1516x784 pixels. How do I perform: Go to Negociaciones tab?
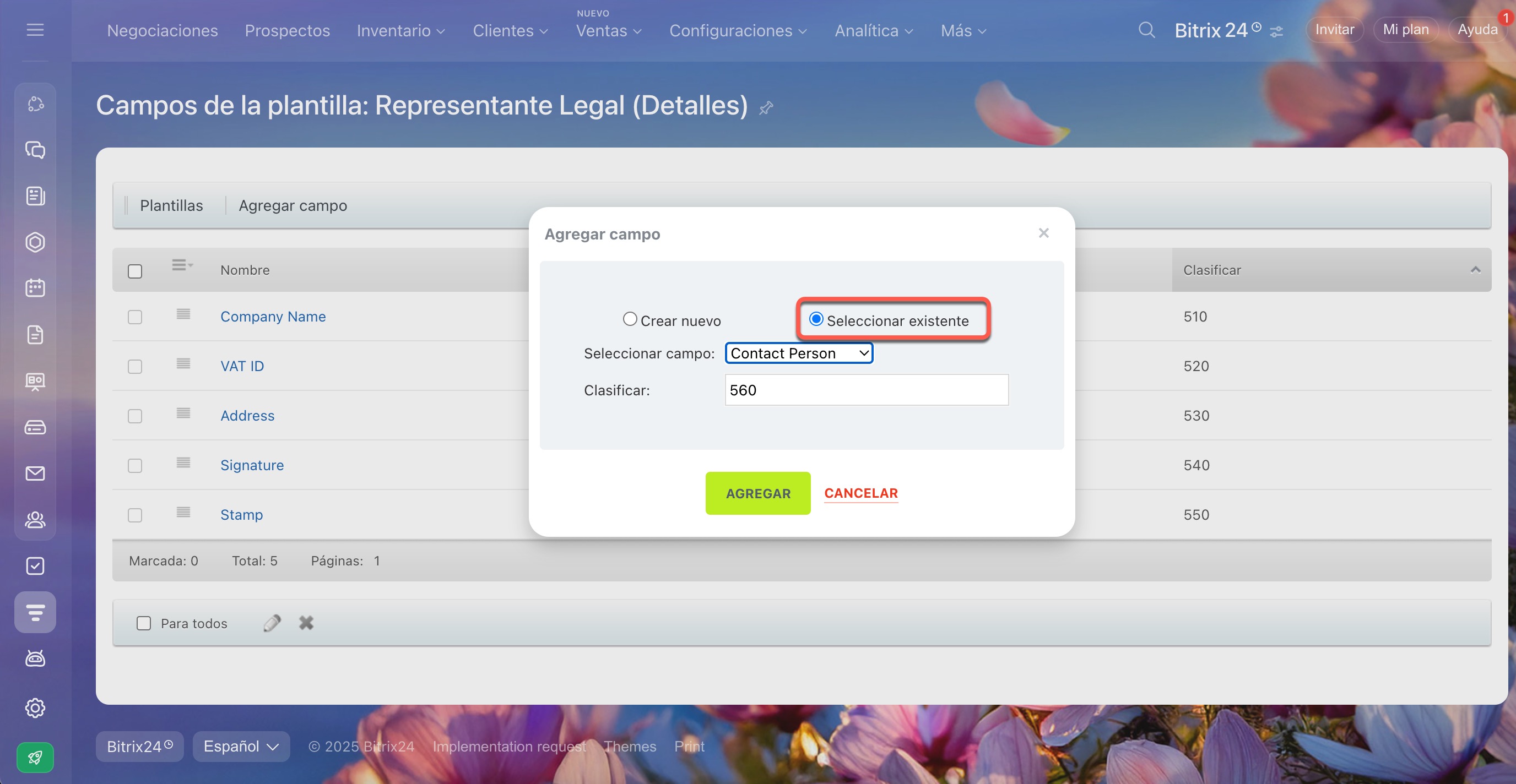(163, 31)
